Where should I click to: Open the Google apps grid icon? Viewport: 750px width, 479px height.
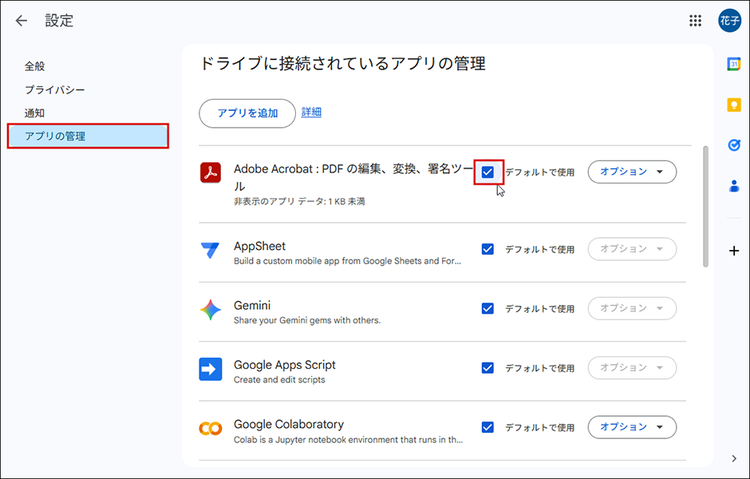tap(695, 21)
